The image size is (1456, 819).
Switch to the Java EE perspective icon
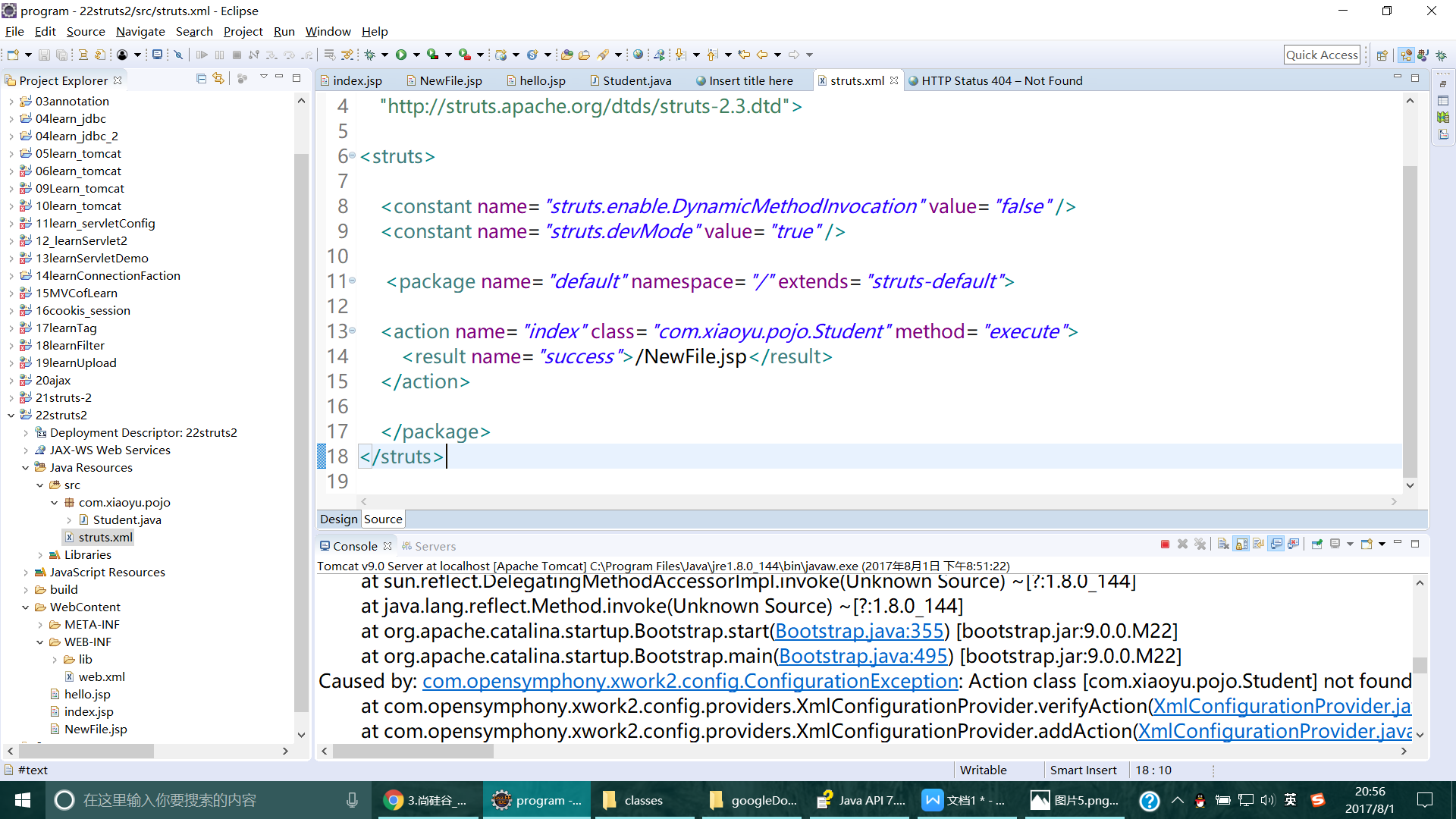[x=1406, y=55]
